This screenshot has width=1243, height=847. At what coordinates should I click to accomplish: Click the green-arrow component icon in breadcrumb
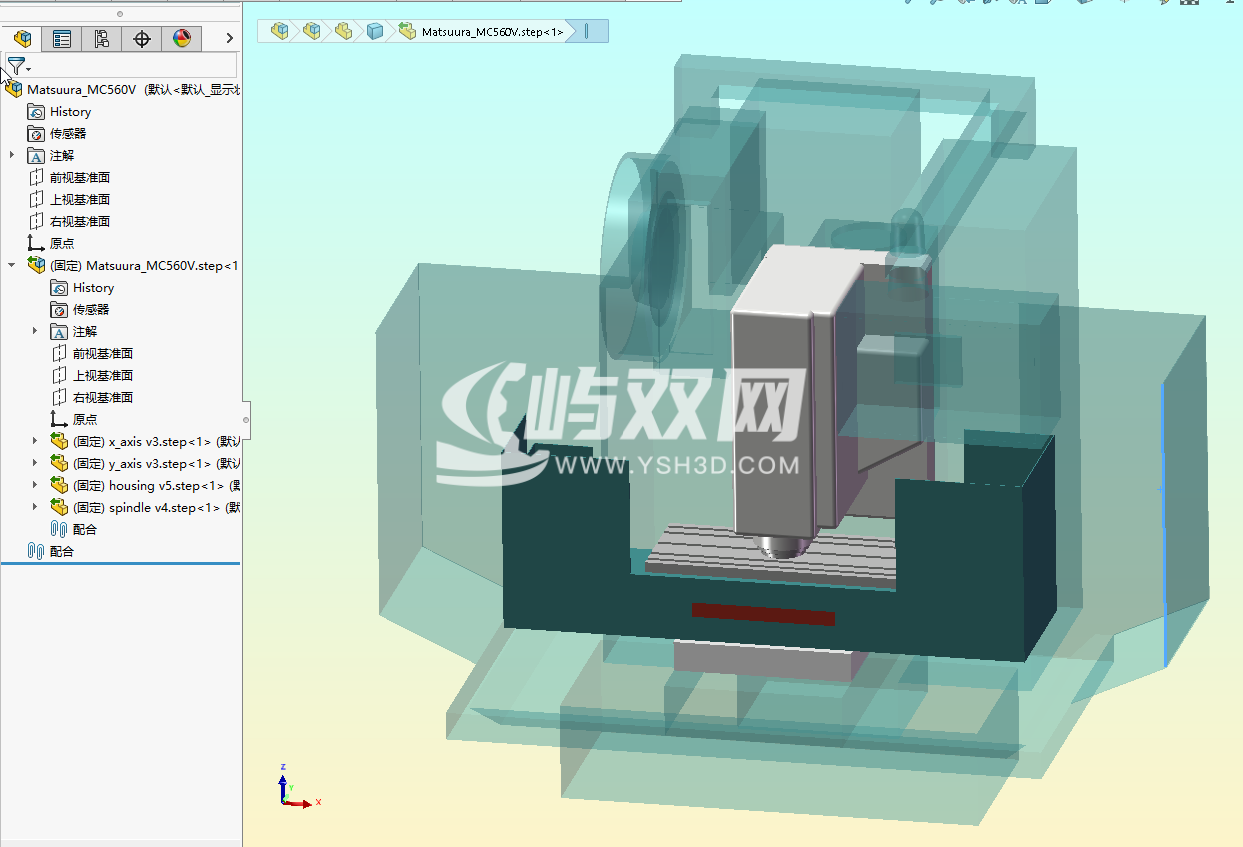[x=407, y=31]
